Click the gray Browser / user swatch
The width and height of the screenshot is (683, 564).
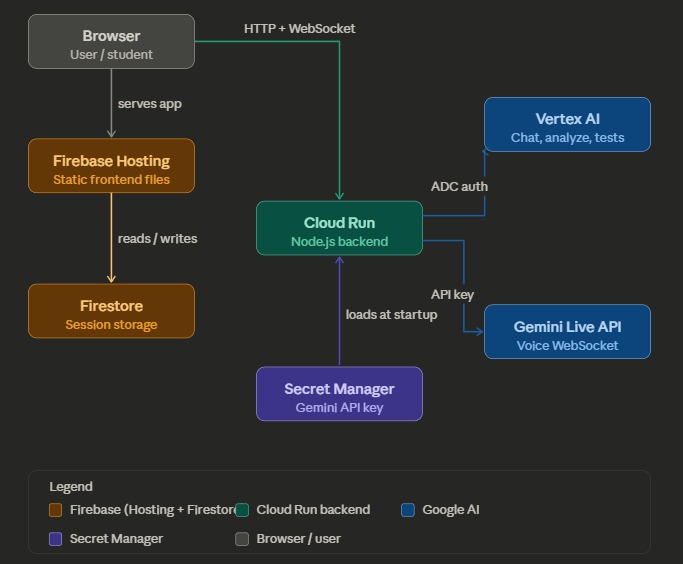pyautogui.click(x=242, y=539)
